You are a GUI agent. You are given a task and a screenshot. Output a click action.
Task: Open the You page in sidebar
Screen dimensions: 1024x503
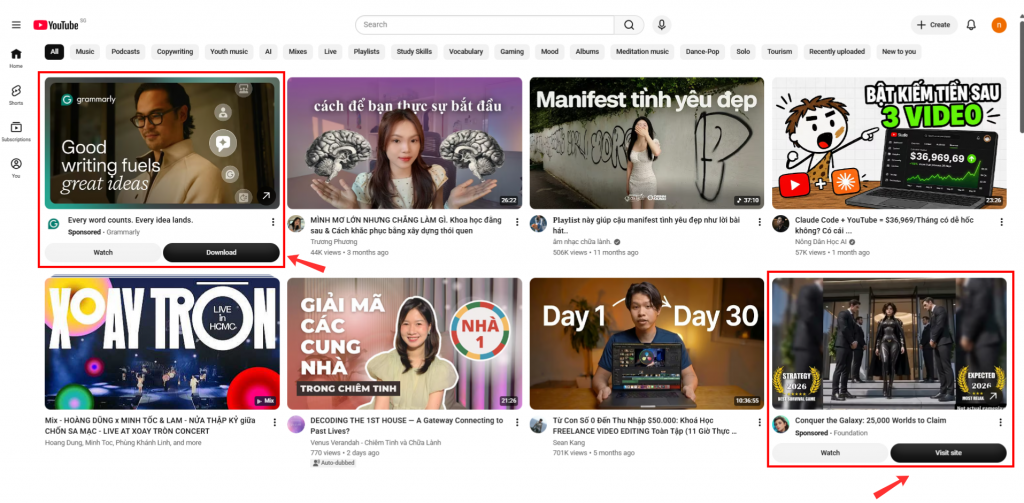pyautogui.click(x=16, y=168)
